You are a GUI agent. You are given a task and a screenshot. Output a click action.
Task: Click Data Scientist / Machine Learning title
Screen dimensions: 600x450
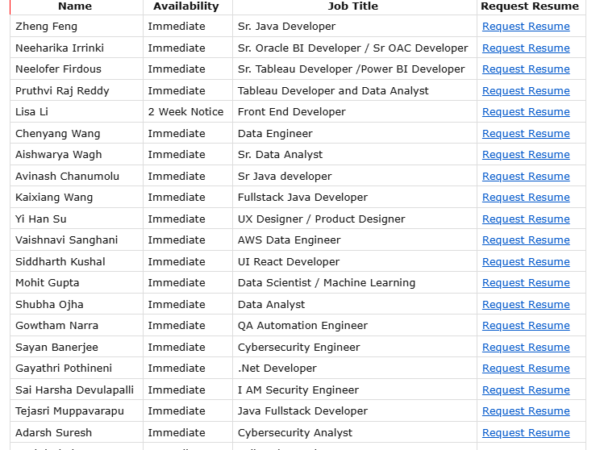[326, 283]
